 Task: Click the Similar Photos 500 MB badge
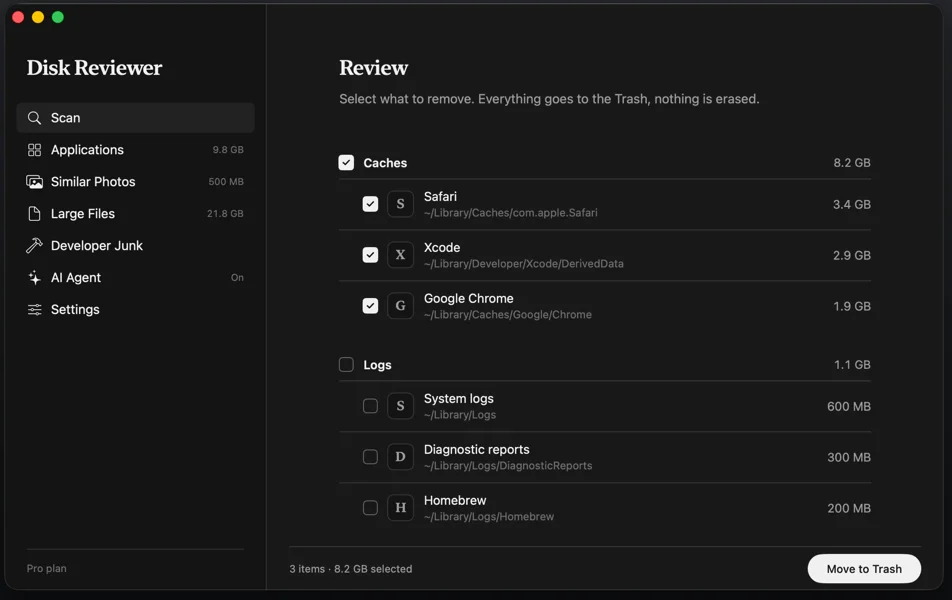point(226,182)
